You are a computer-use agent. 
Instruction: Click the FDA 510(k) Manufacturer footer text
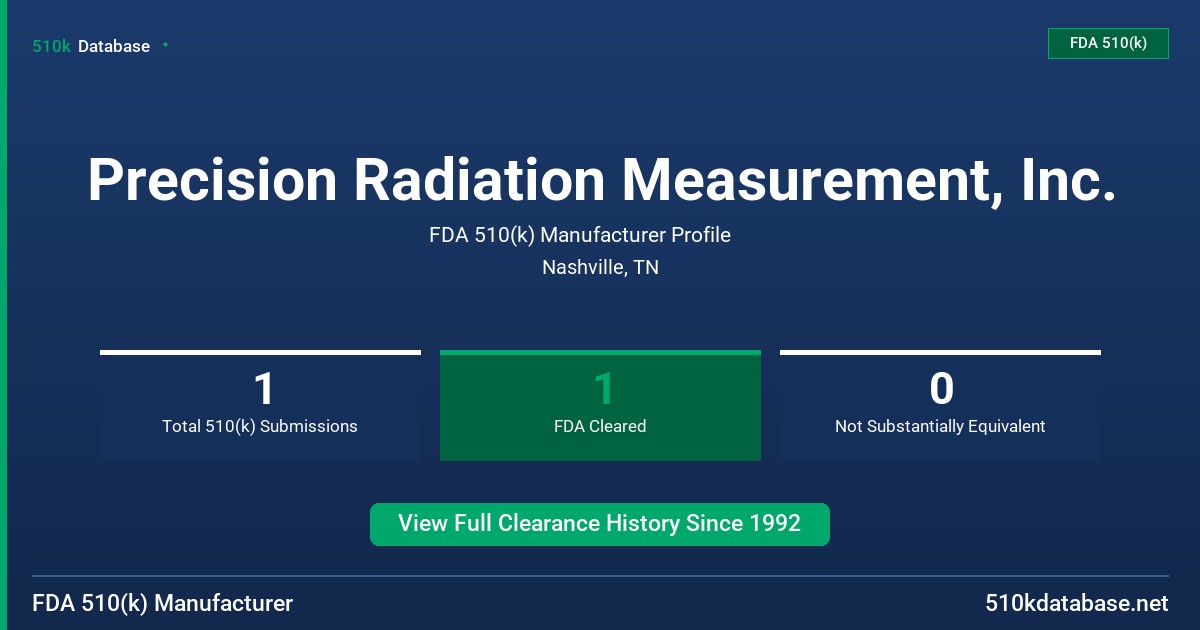tap(163, 603)
